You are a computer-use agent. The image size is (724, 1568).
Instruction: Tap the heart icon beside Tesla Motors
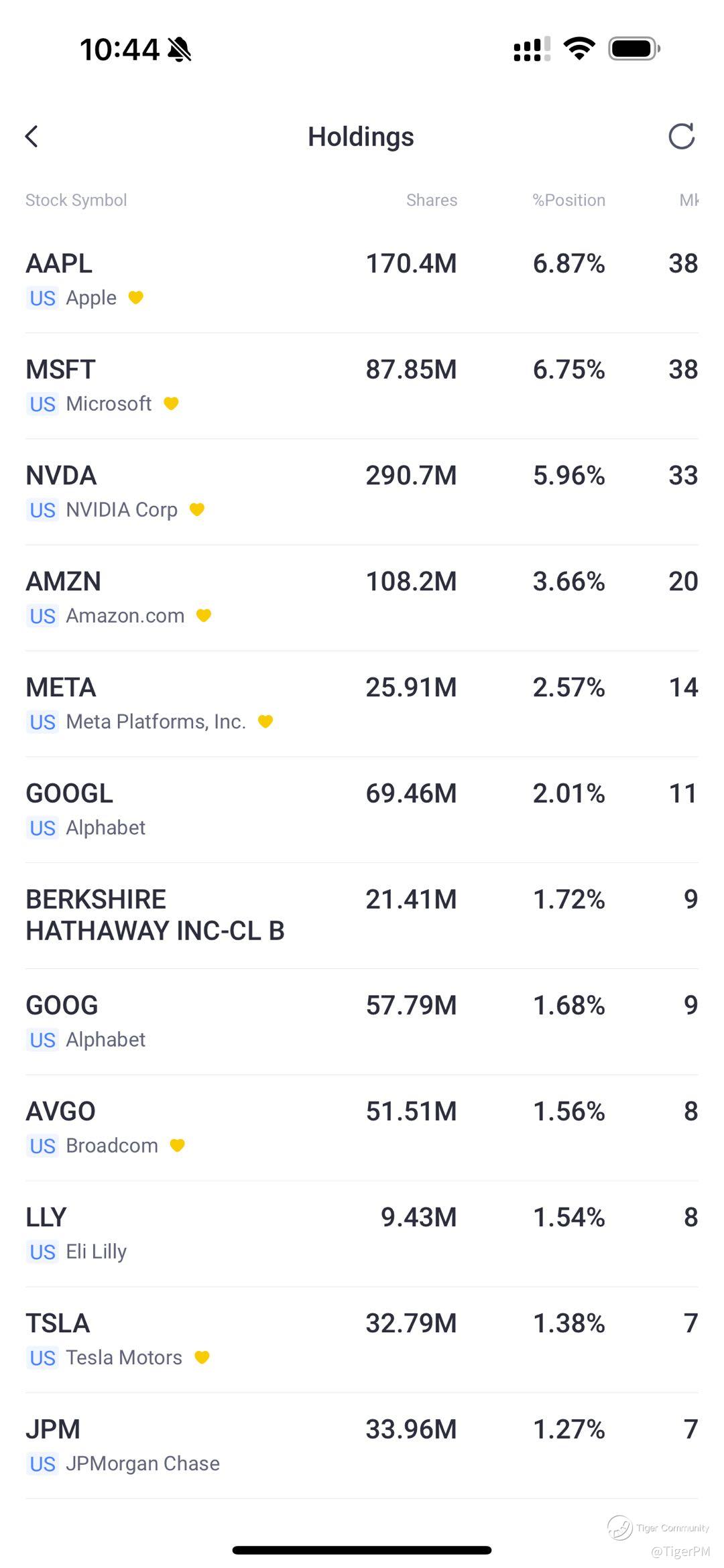[x=202, y=1358]
